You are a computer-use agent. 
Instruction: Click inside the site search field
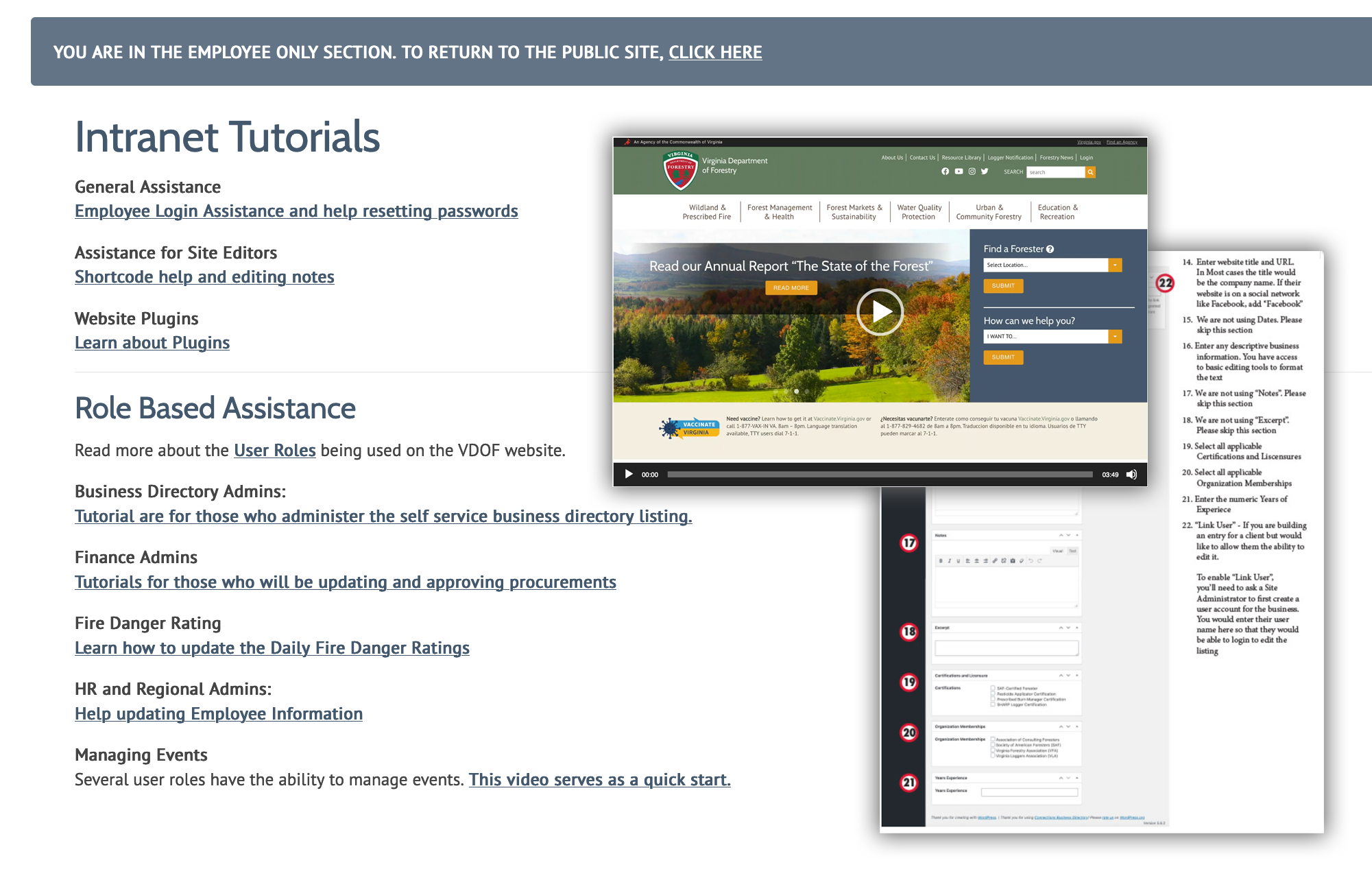click(1055, 172)
